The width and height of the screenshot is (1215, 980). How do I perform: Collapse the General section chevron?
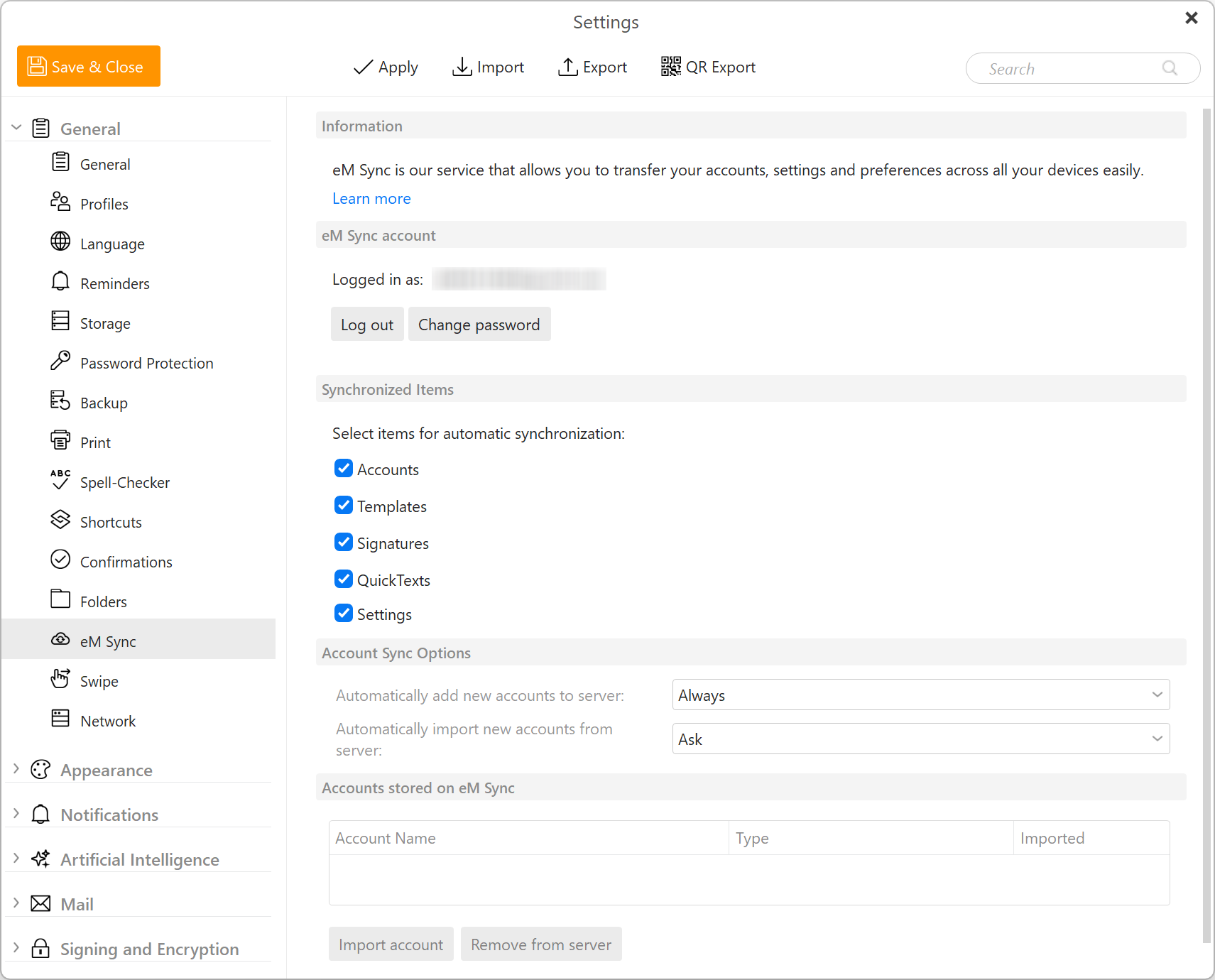click(x=16, y=128)
